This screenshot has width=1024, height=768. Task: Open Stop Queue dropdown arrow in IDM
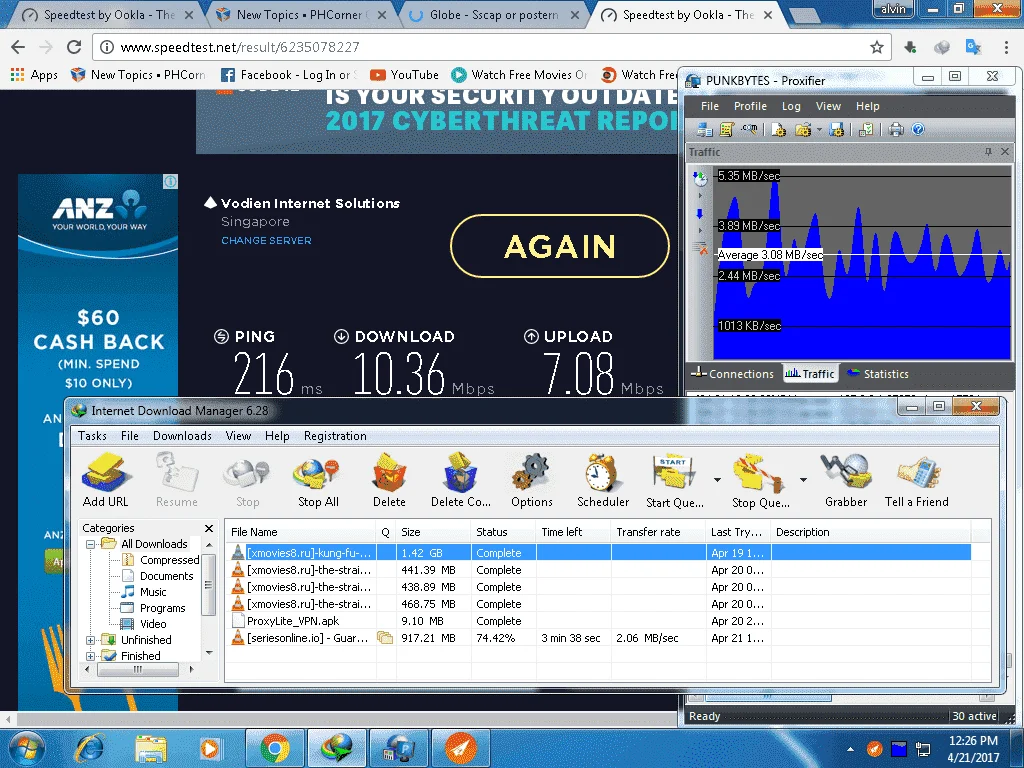tap(803, 480)
